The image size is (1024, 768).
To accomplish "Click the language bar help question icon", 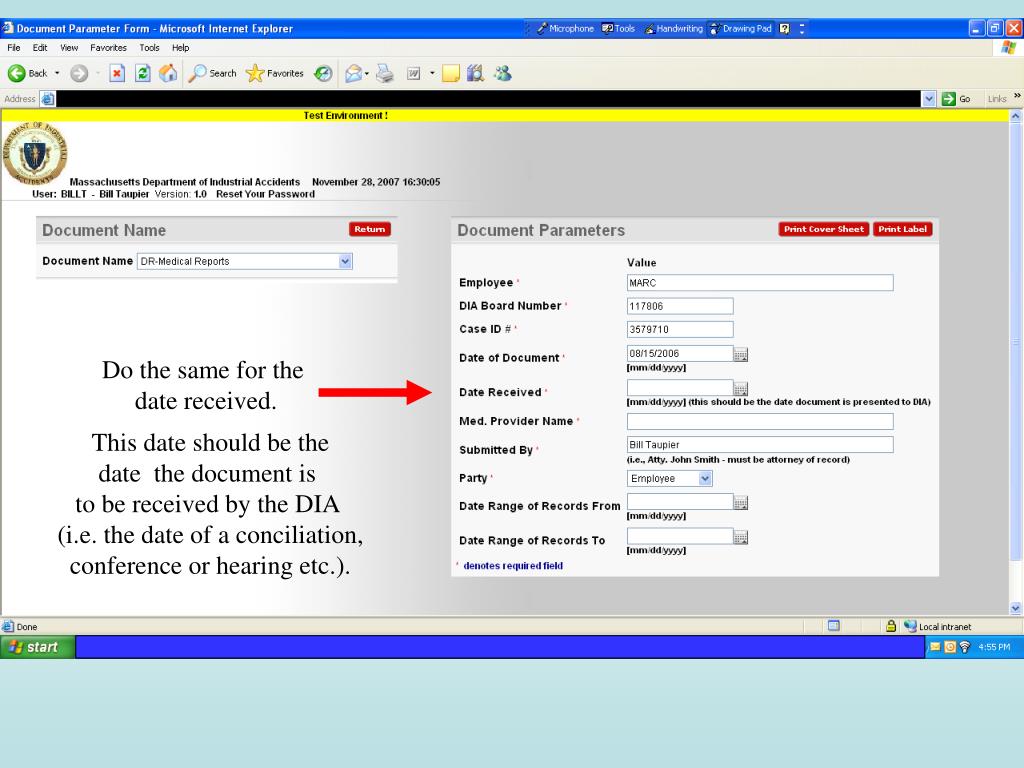I will click(785, 28).
